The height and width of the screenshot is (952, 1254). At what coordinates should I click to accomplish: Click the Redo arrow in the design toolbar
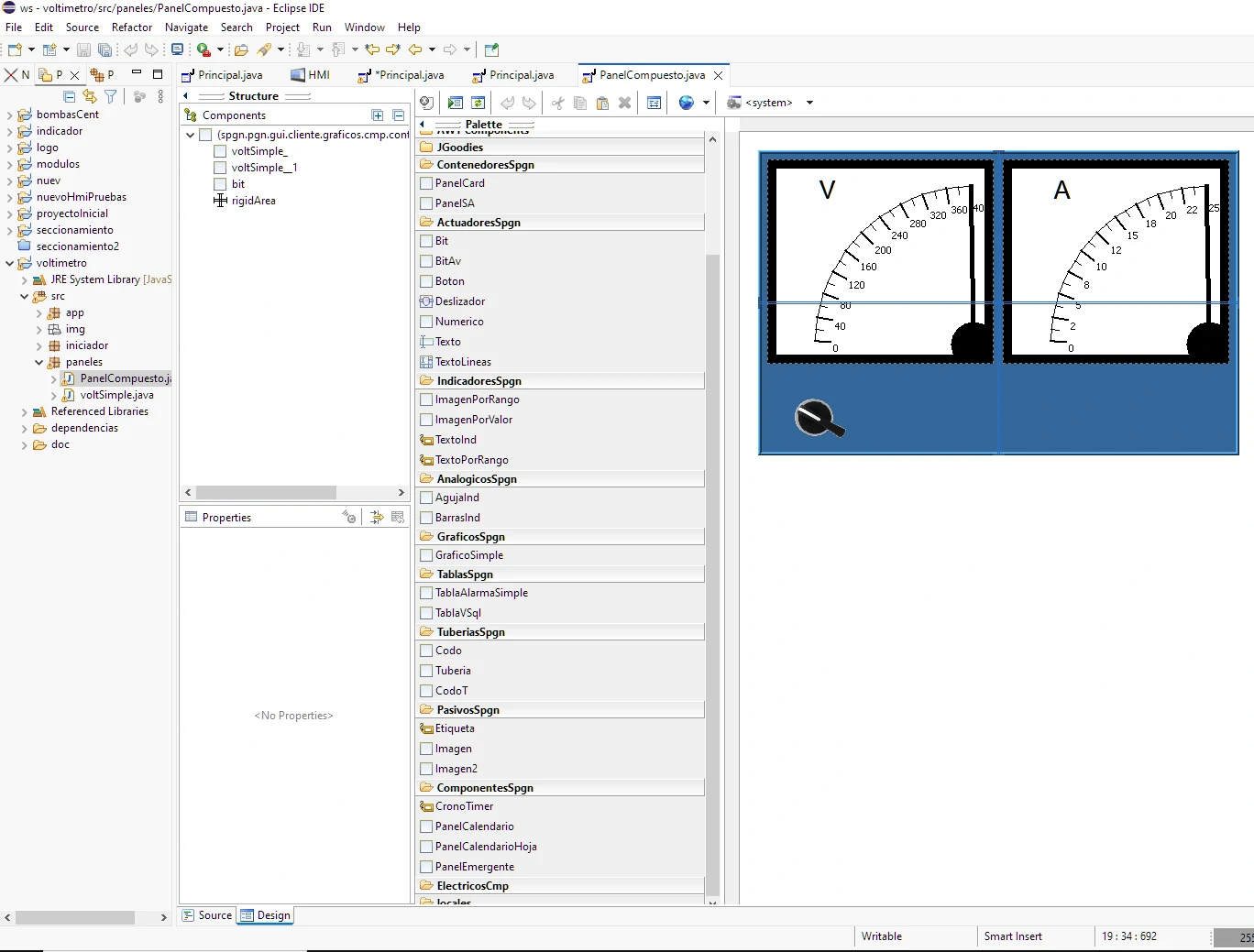click(x=530, y=103)
